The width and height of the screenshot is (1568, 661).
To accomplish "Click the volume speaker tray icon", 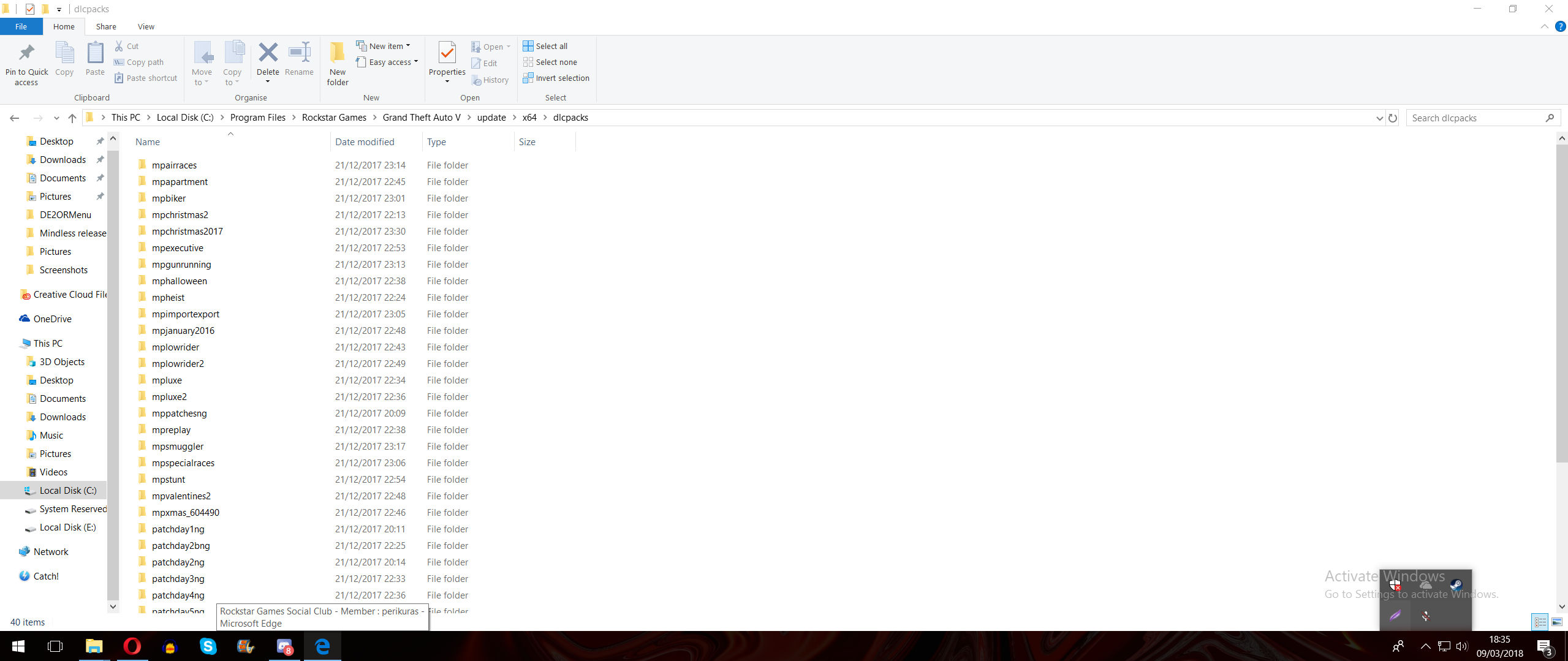I will pyautogui.click(x=1462, y=646).
